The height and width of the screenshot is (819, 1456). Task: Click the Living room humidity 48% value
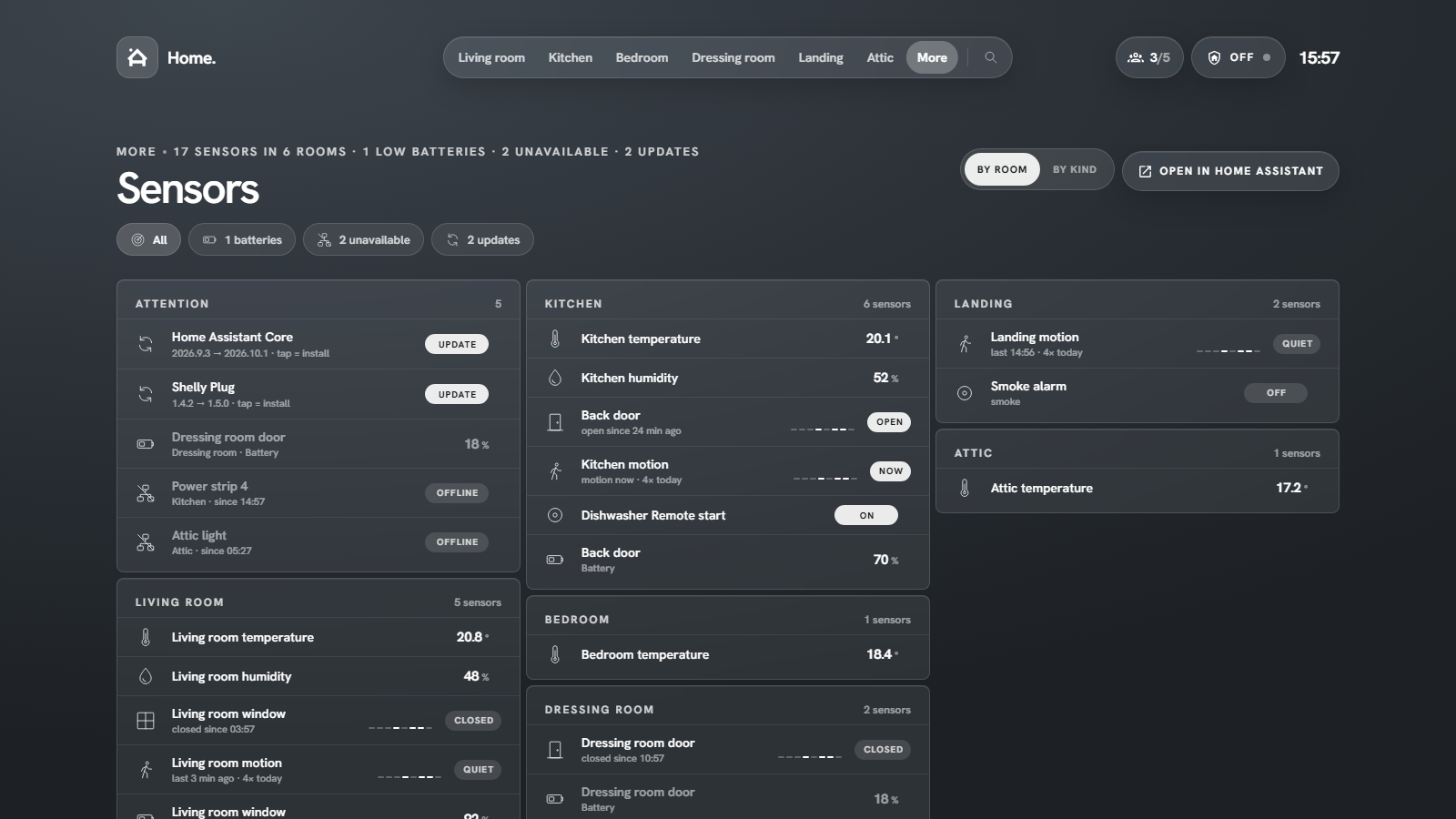coord(476,676)
